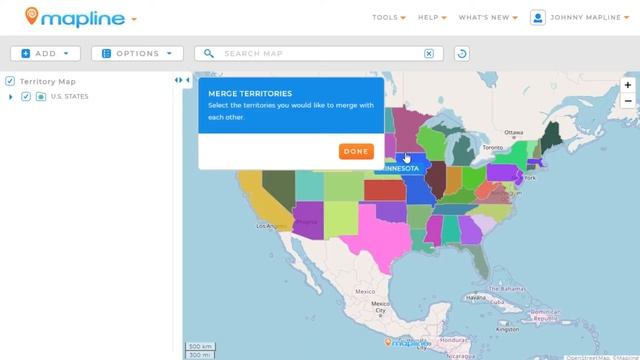
Task: Click the sidebar width toggle arrows
Action: pos(178,80)
